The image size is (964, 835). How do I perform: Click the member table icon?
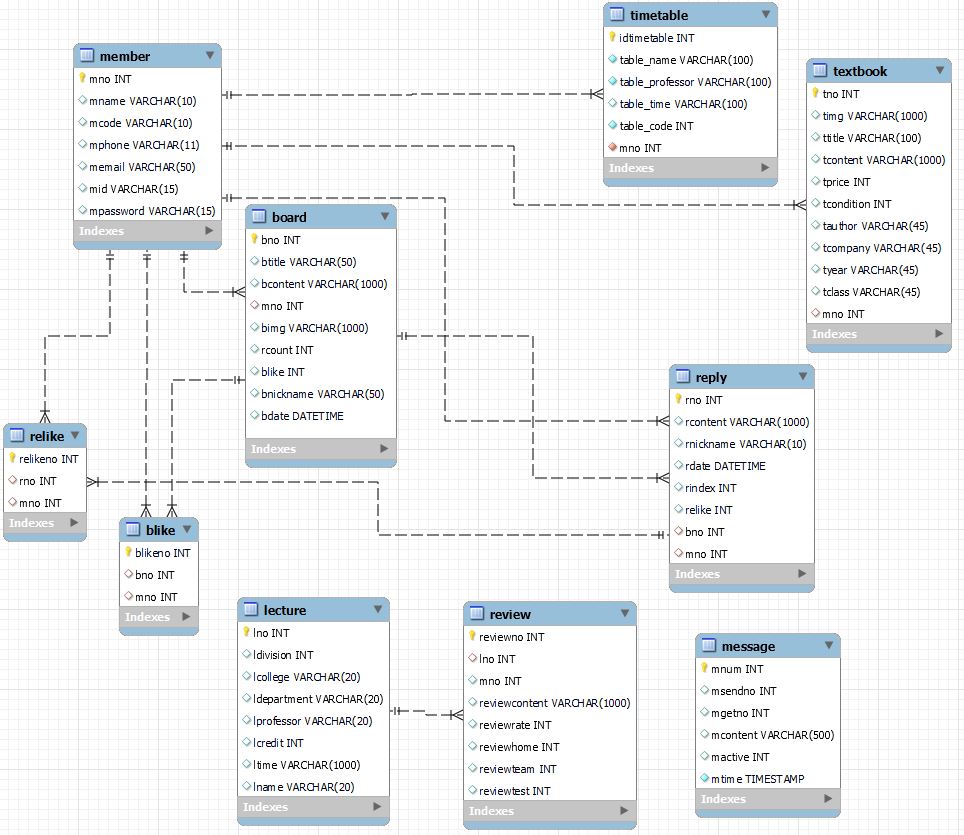87,55
